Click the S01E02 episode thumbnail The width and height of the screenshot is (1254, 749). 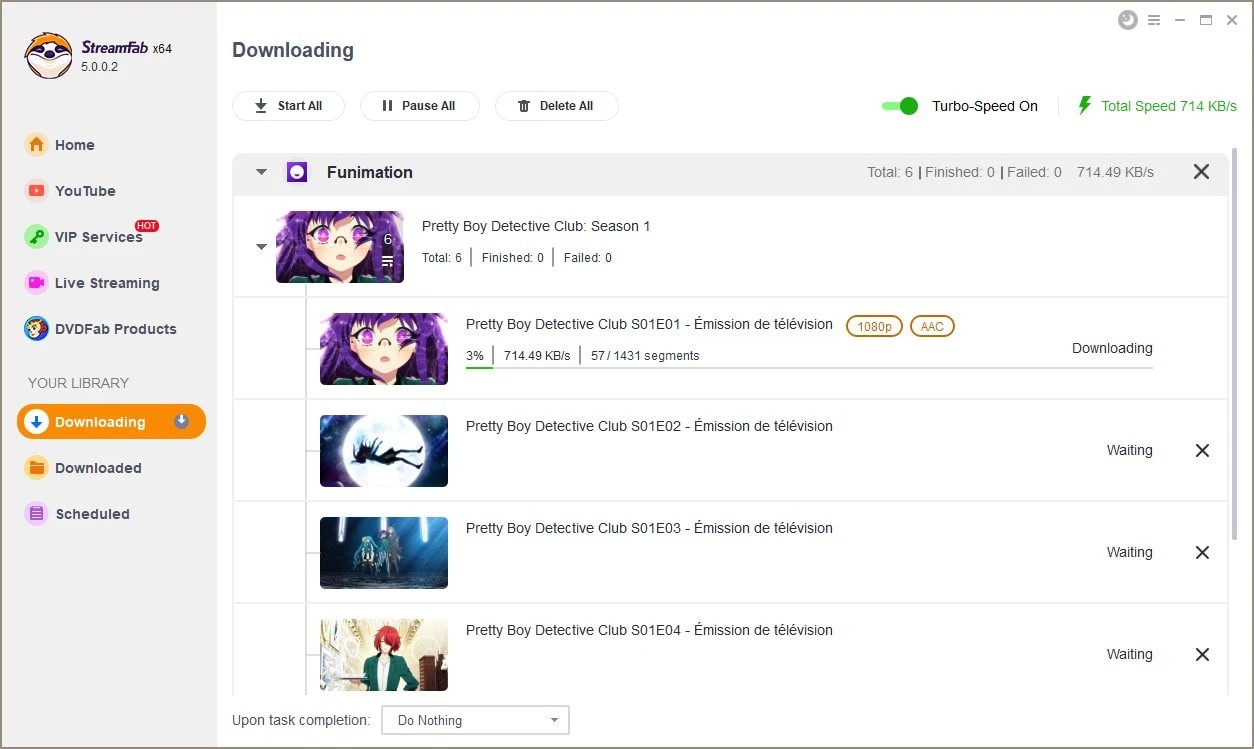pos(383,450)
